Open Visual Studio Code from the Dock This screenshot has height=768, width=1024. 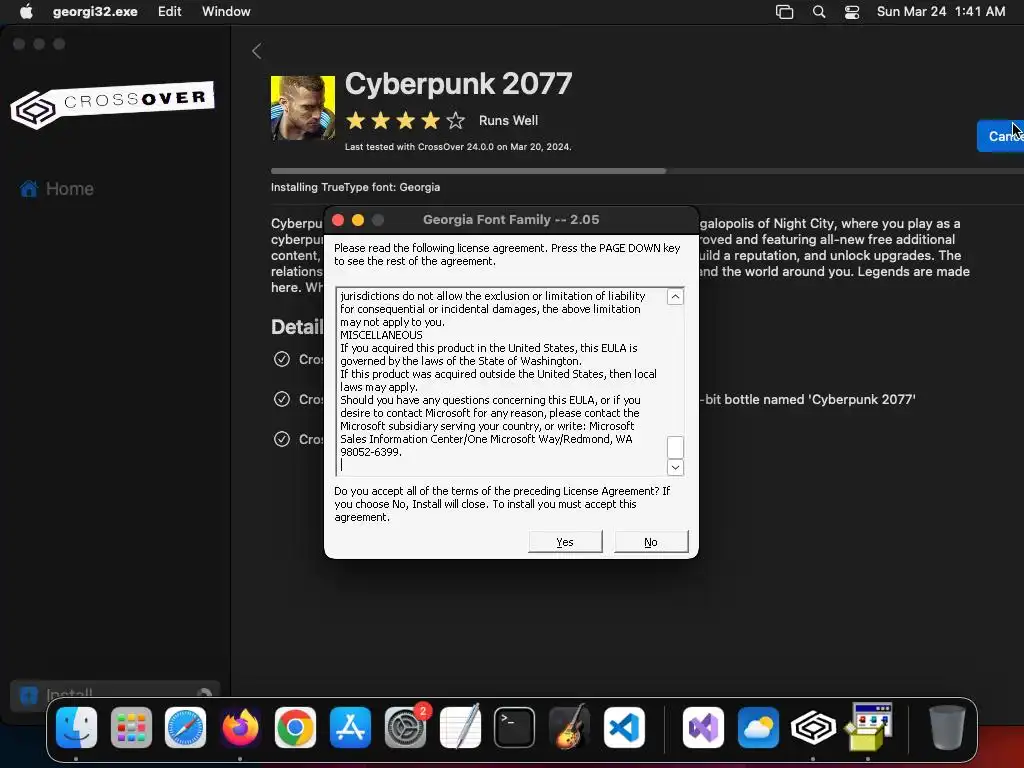(x=624, y=728)
